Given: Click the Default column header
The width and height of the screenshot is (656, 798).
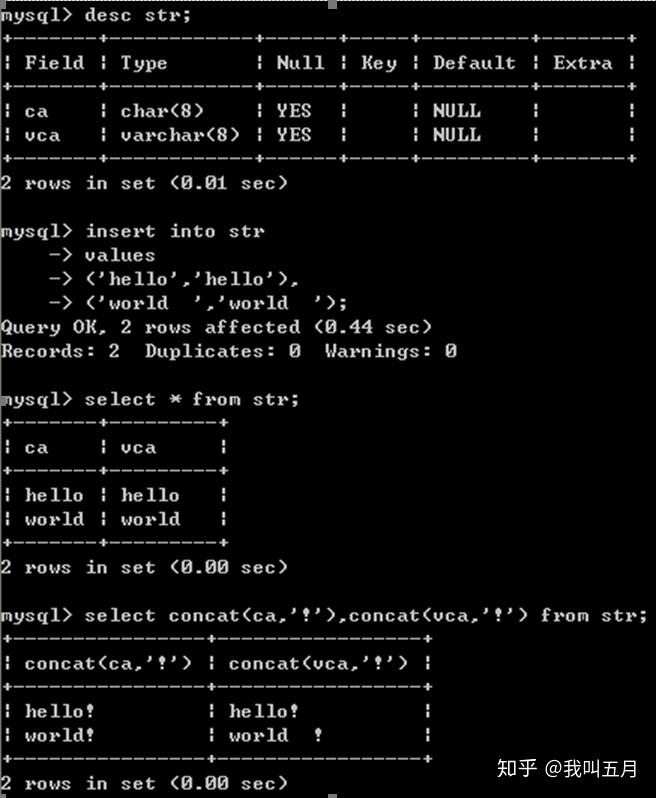Looking at the screenshot, I should [x=474, y=63].
